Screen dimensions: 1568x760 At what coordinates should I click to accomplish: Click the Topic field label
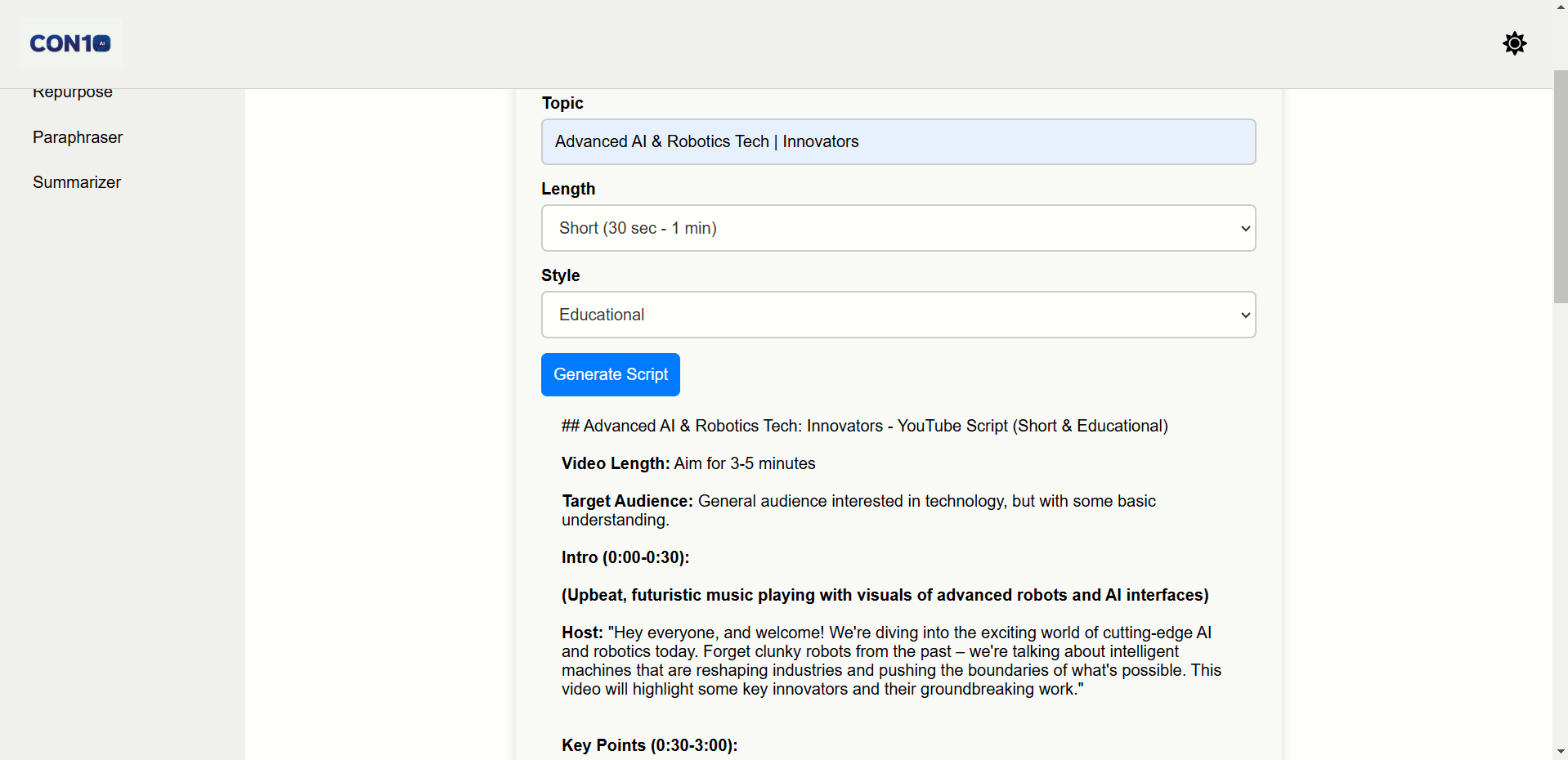(x=562, y=103)
